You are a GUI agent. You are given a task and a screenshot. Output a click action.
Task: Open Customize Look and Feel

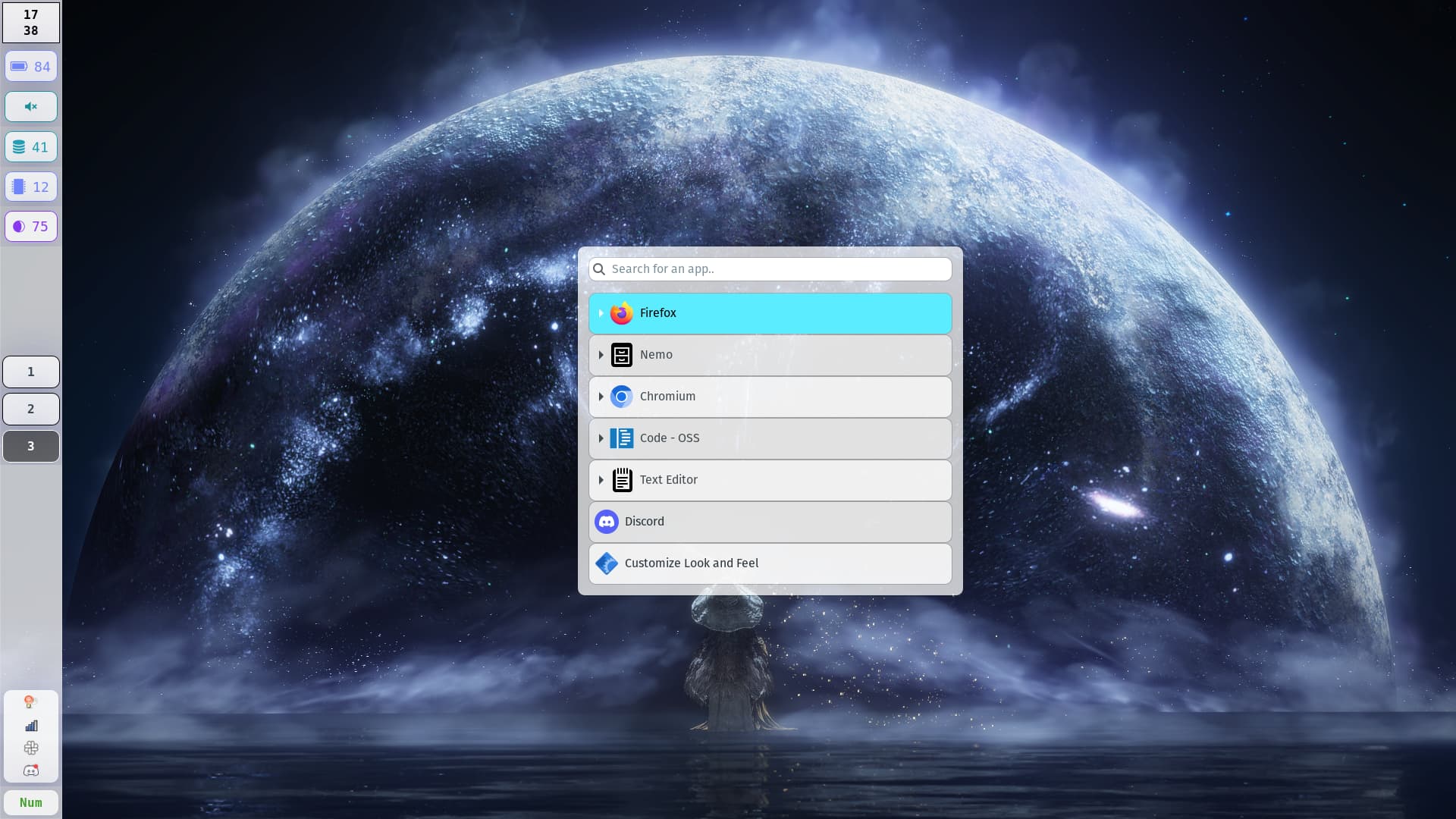(x=770, y=563)
